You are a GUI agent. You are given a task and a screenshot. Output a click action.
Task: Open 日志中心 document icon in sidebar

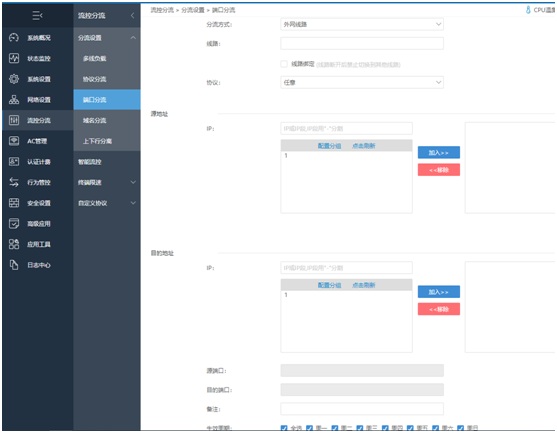tap(14, 265)
